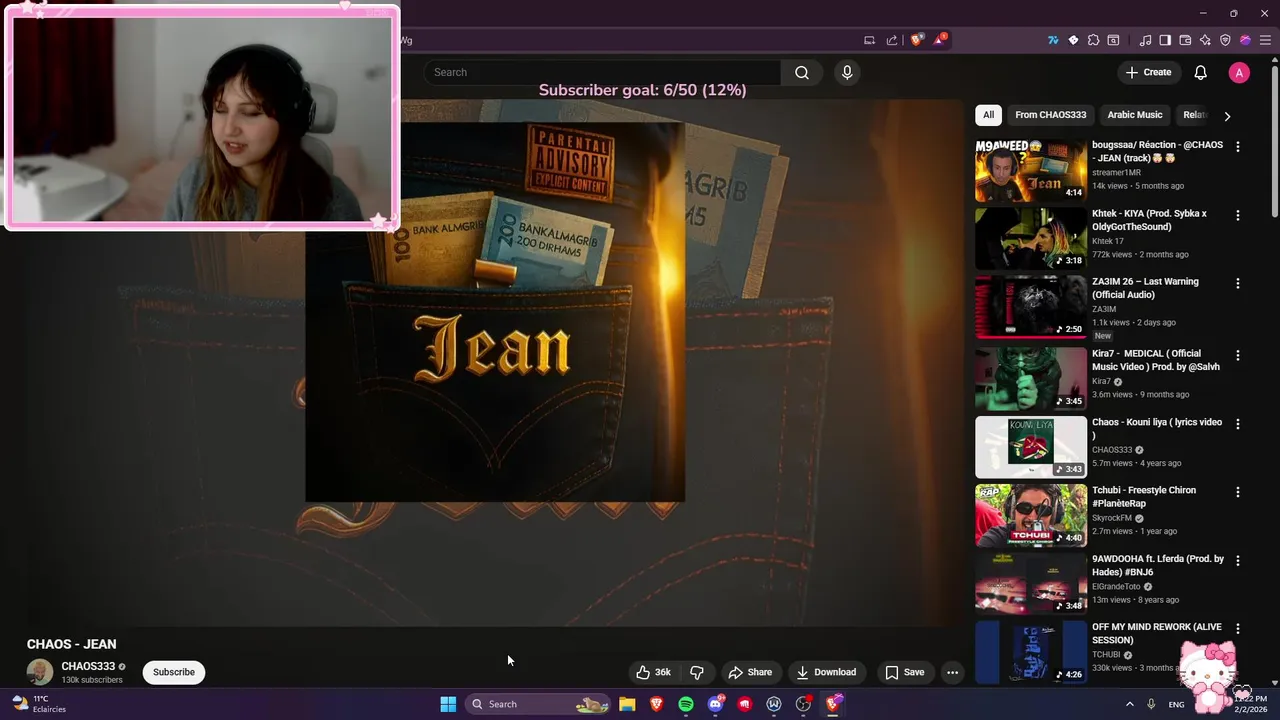1280x720 pixels.
Task: Click the YouTube search magnifier button
Action: tap(801, 72)
